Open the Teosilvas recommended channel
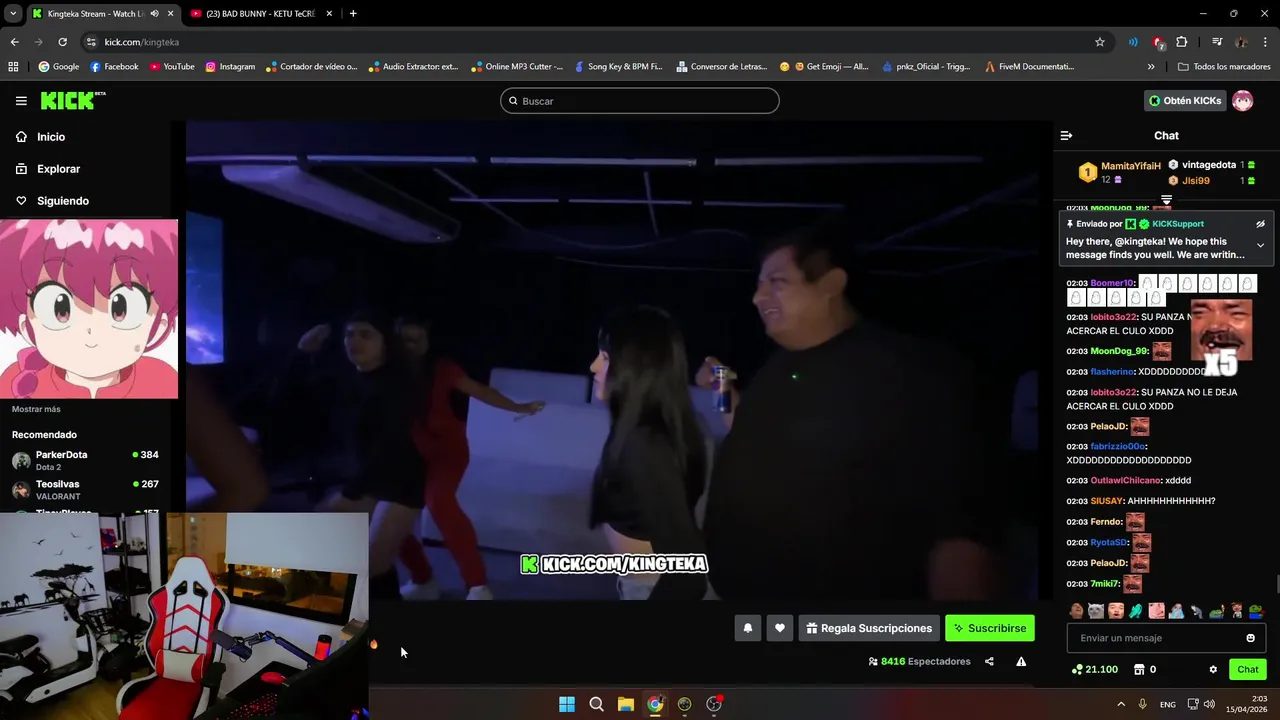Viewport: 1280px width, 720px height. coord(85,489)
